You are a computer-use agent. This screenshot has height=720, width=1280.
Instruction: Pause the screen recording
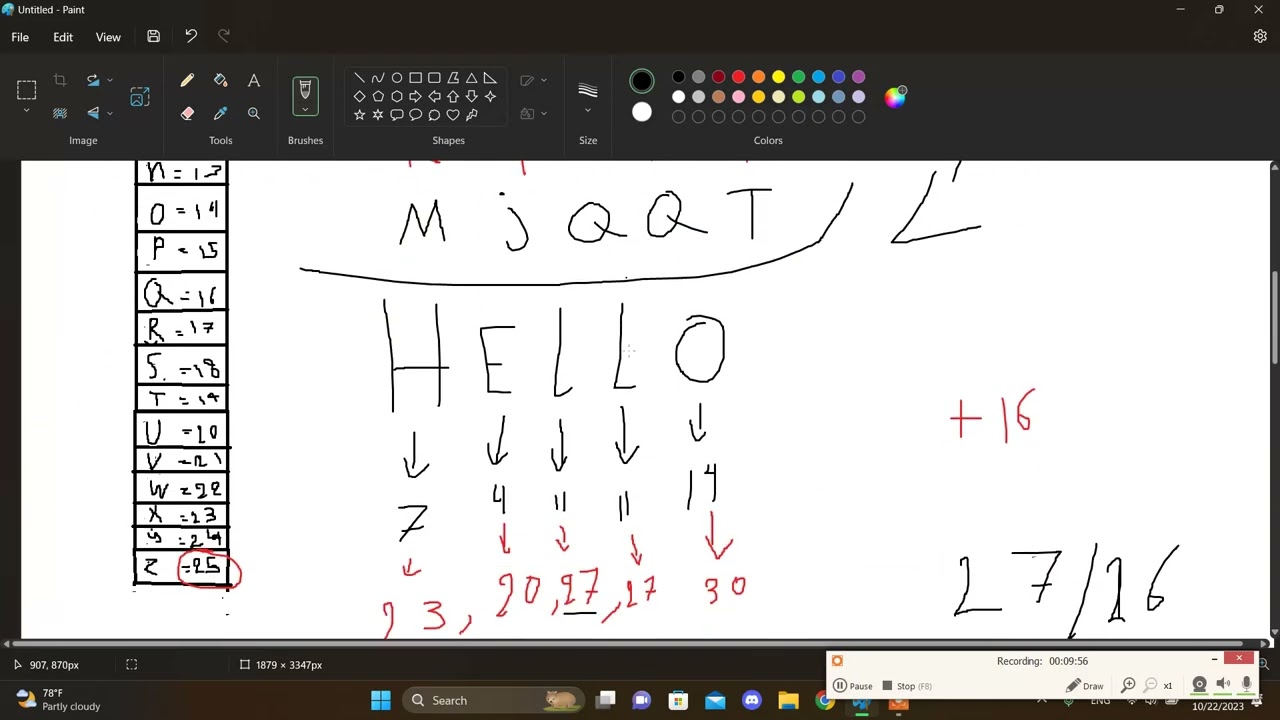(x=853, y=686)
